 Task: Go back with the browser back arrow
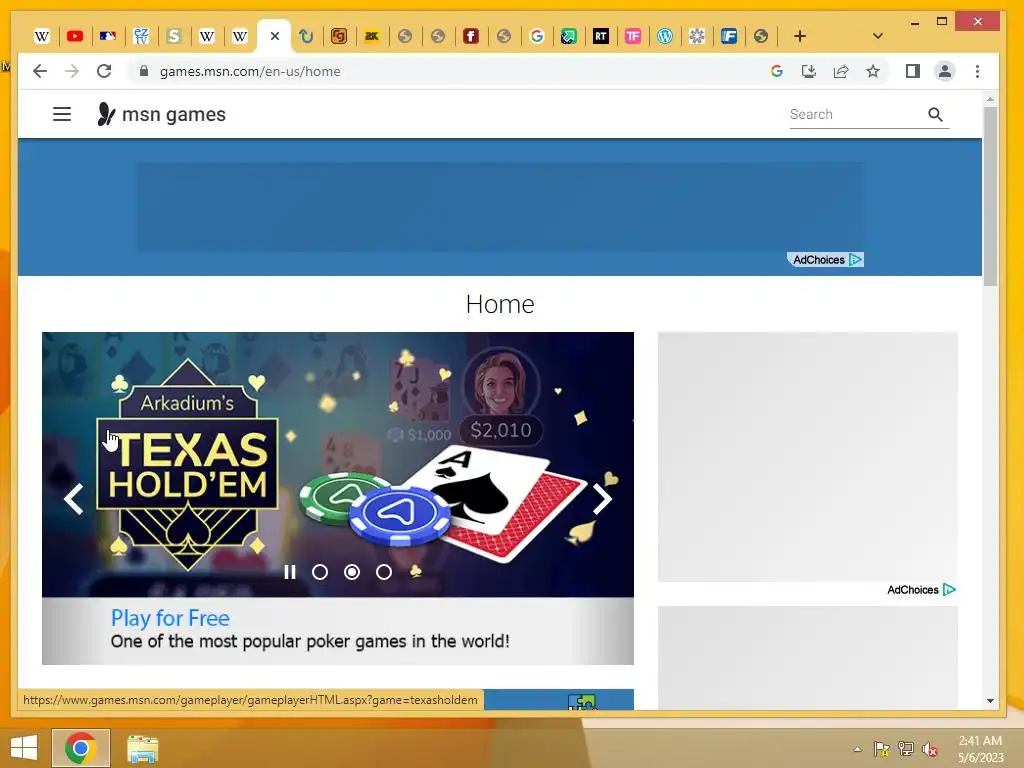pos(40,71)
